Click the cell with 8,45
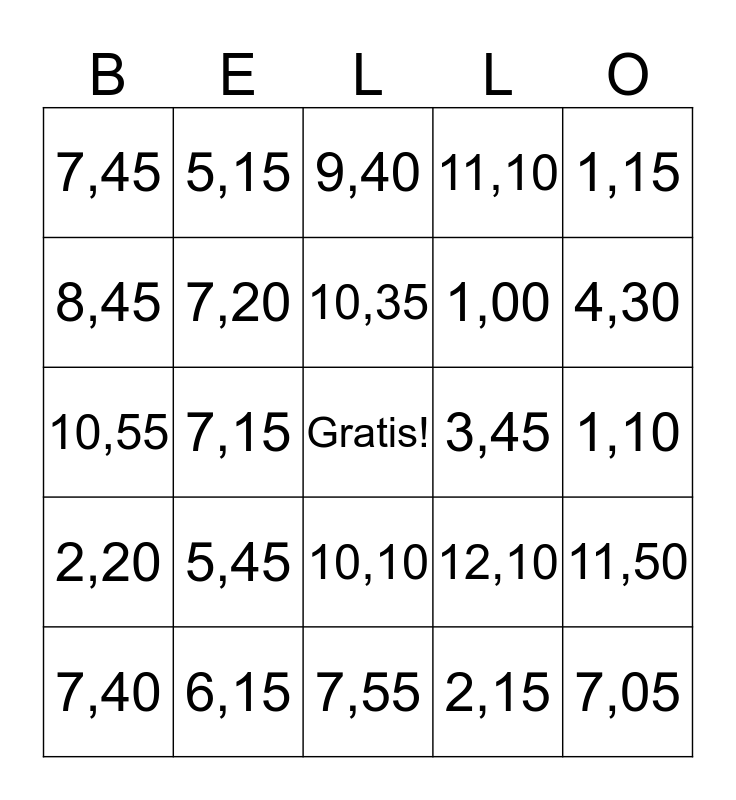This screenshot has height=800, width=736. (x=108, y=302)
